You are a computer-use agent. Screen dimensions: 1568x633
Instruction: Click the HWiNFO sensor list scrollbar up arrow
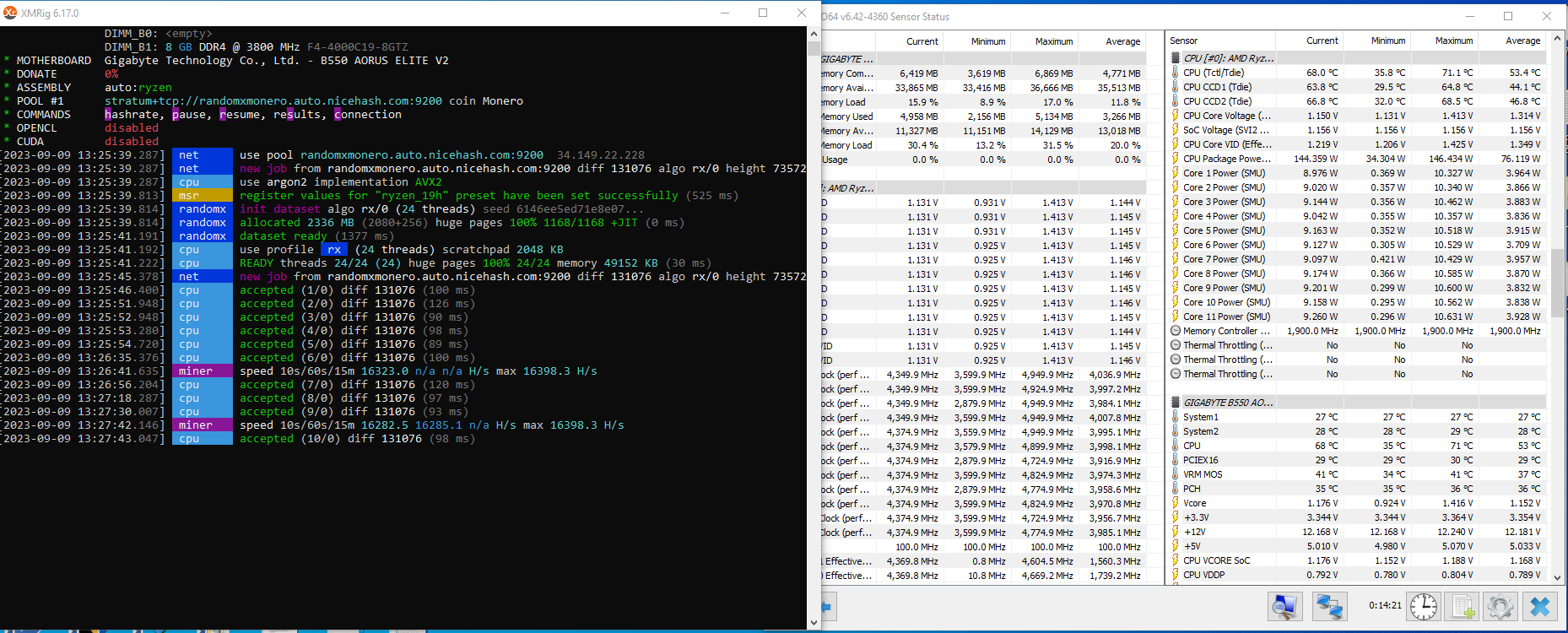pos(1557,41)
